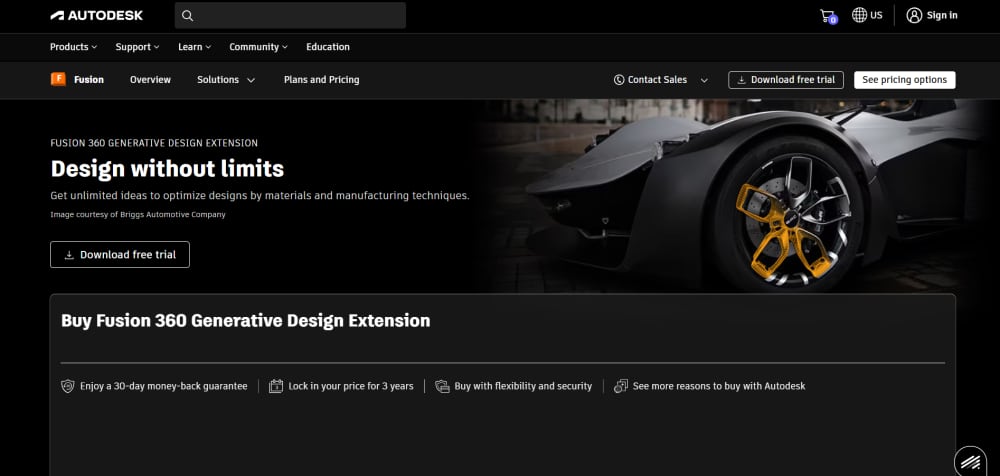This screenshot has width=1000, height=476.
Task: Select the US region label
Action: [x=876, y=15]
